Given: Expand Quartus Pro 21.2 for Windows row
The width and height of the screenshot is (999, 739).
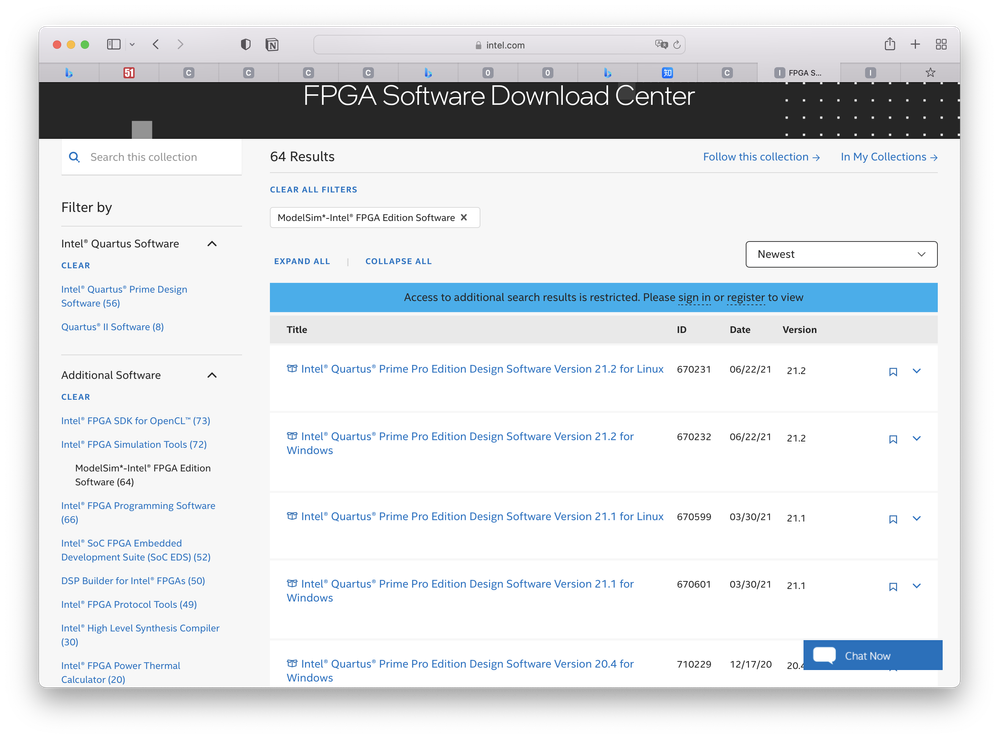Looking at the screenshot, I should point(916,438).
